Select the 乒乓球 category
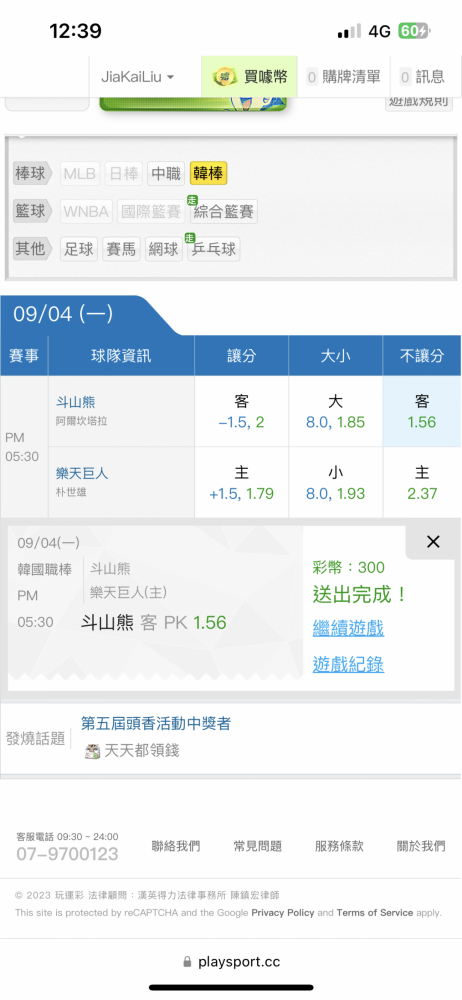This screenshot has width=462, height=1000. pyautogui.click(x=214, y=249)
